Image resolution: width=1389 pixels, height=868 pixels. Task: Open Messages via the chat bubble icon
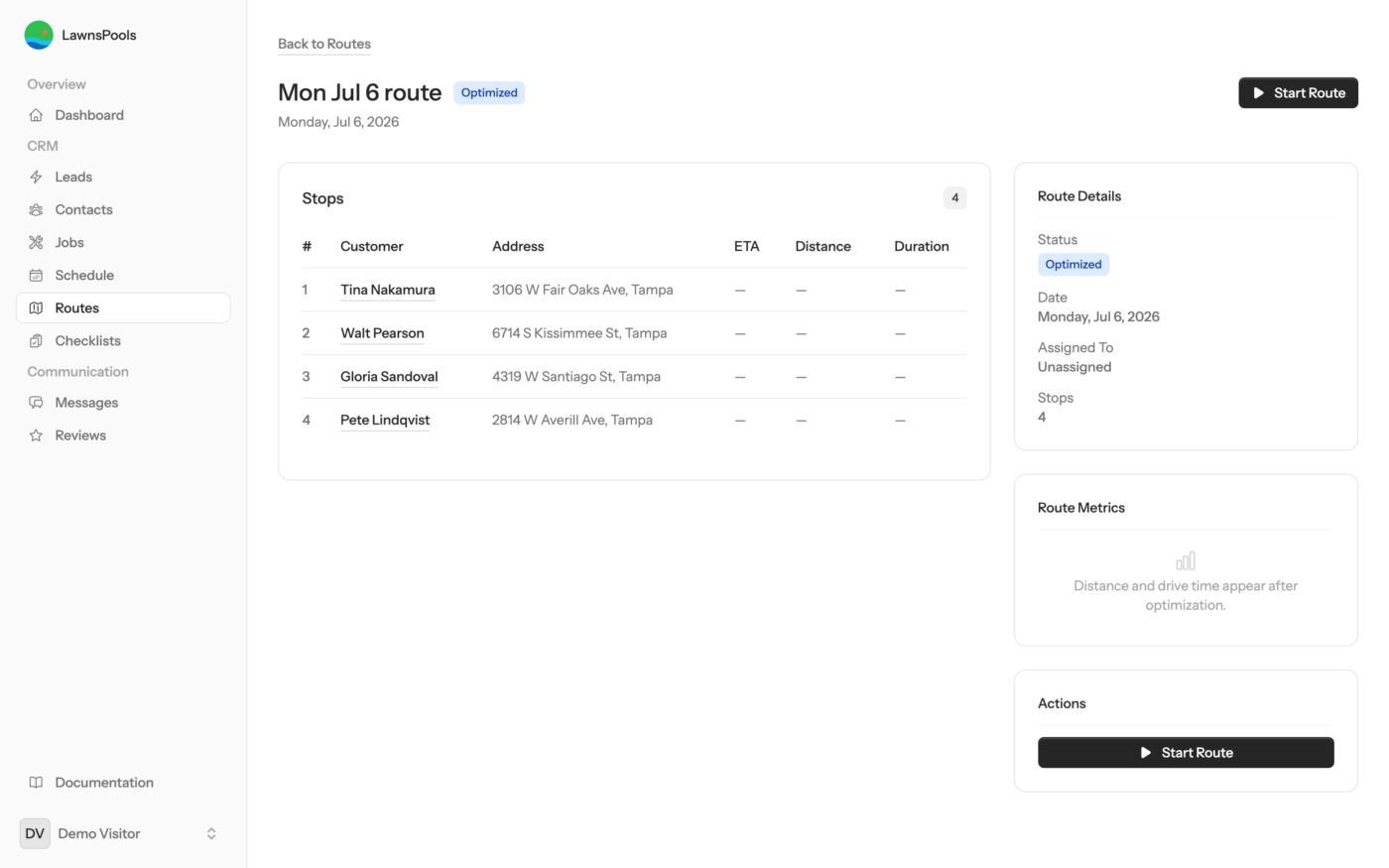click(x=36, y=403)
